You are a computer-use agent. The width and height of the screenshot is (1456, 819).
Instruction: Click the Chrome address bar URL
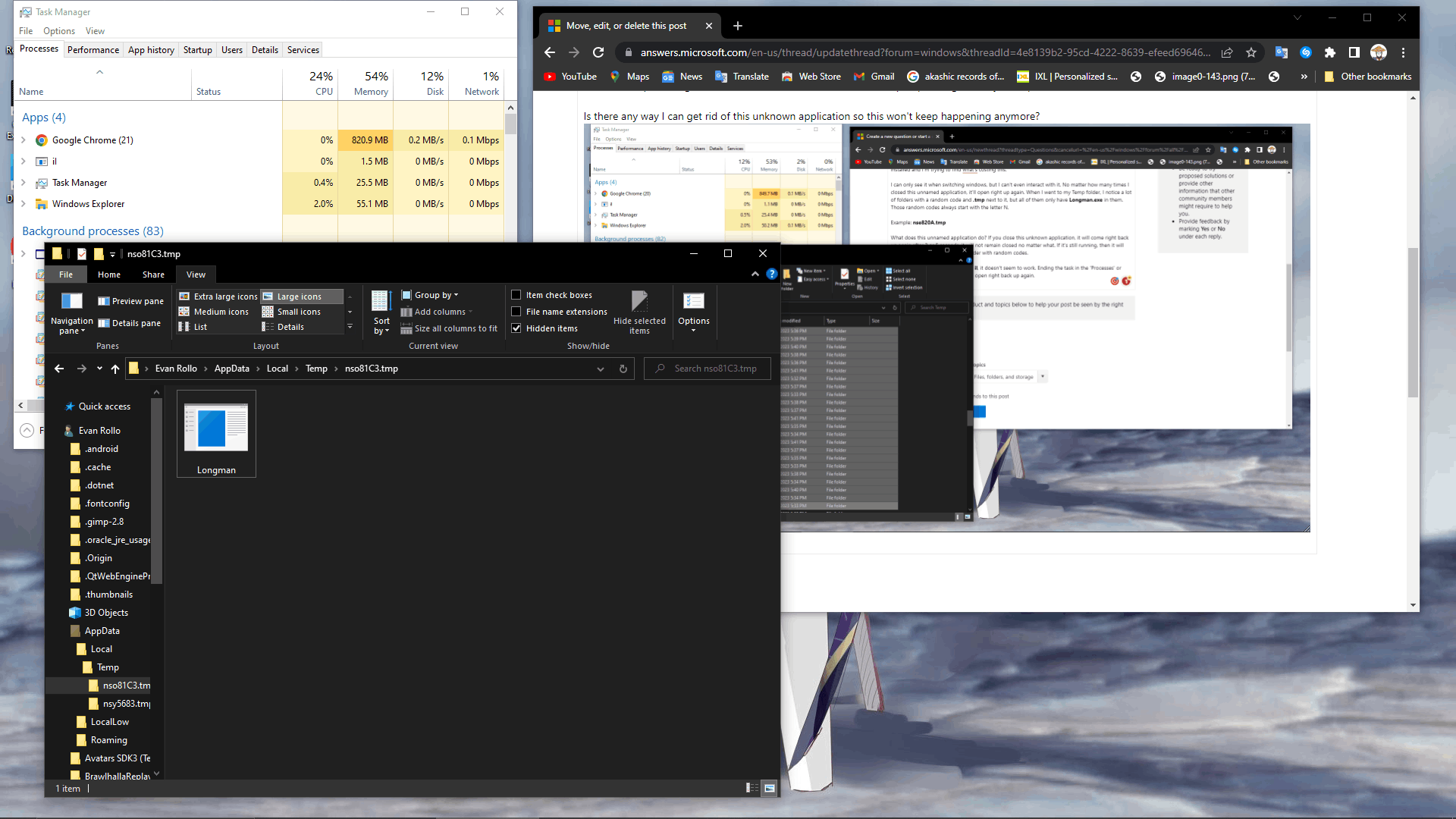925,52
